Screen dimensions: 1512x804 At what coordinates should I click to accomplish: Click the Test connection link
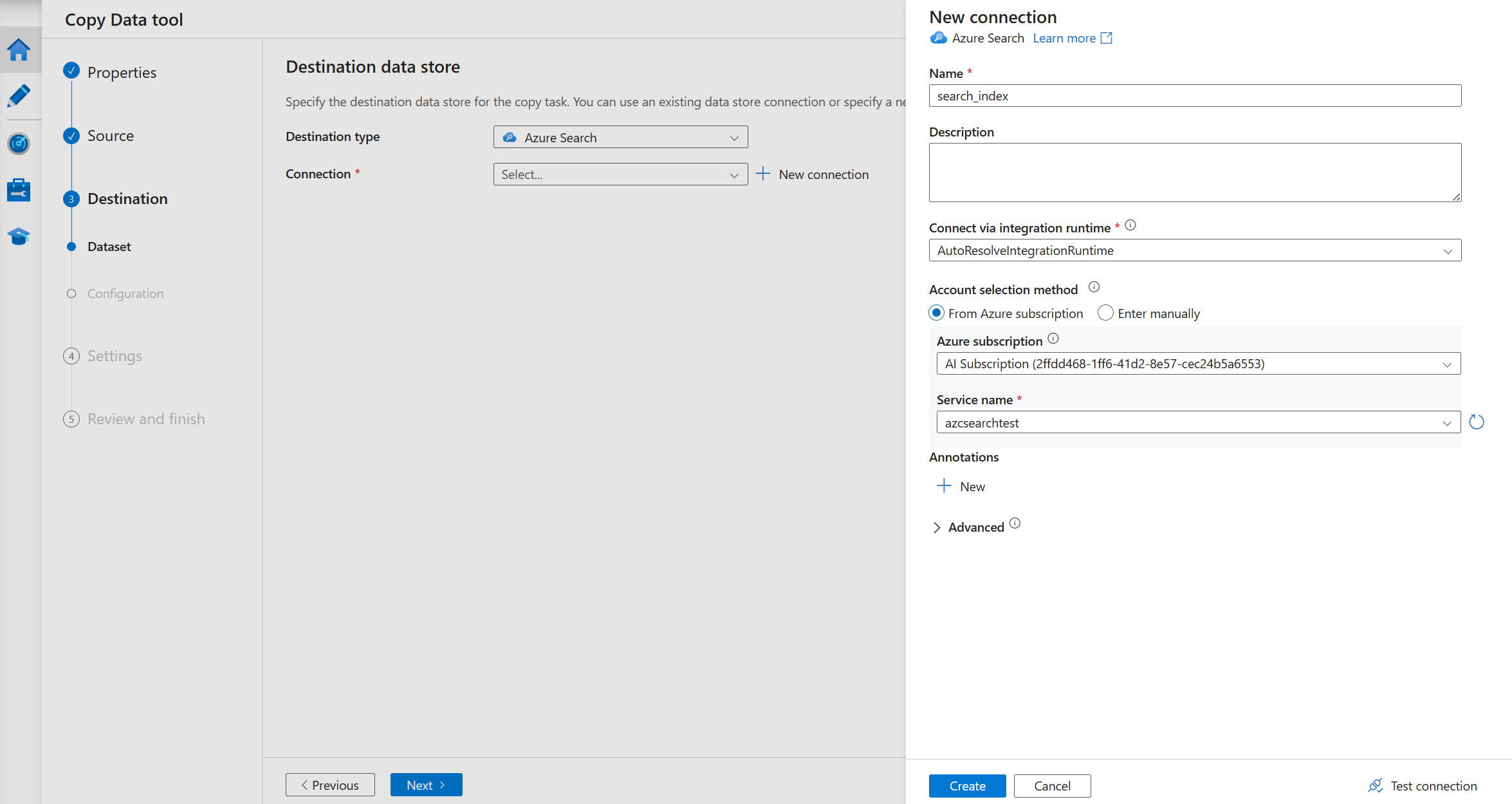point(1434,785)
